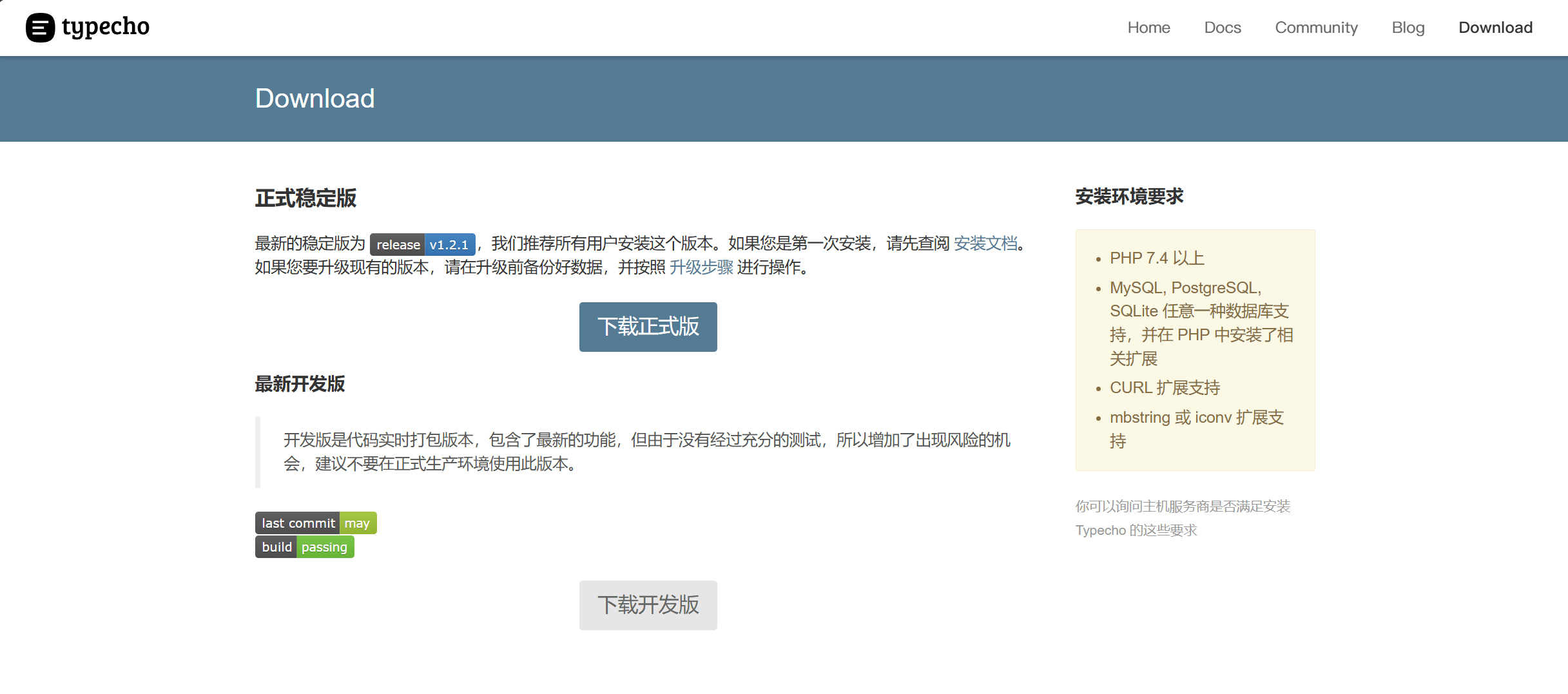Click the CURL 扩展支持 requirement item
The height and width of the screenshot is (694, 1568).
click(1165, 388)
